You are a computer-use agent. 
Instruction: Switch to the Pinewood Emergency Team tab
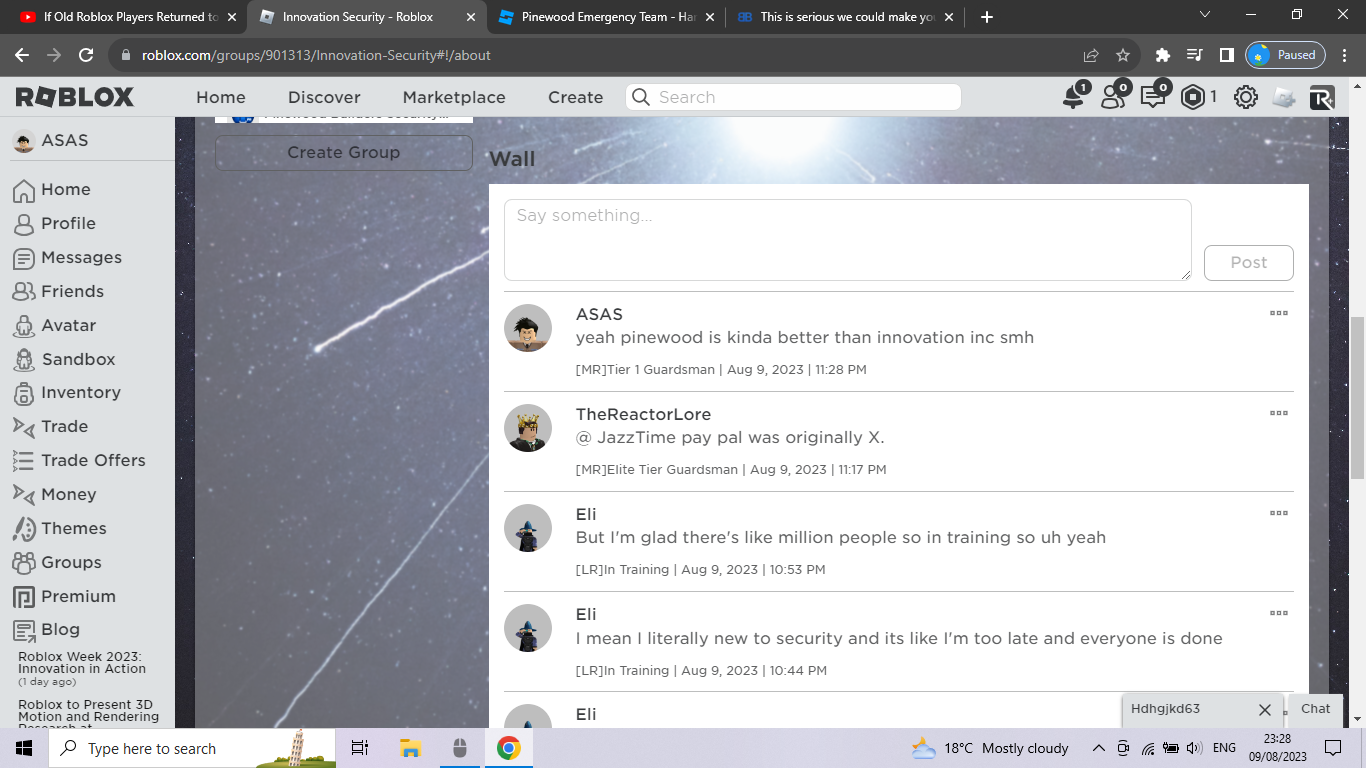coord(606,17)
